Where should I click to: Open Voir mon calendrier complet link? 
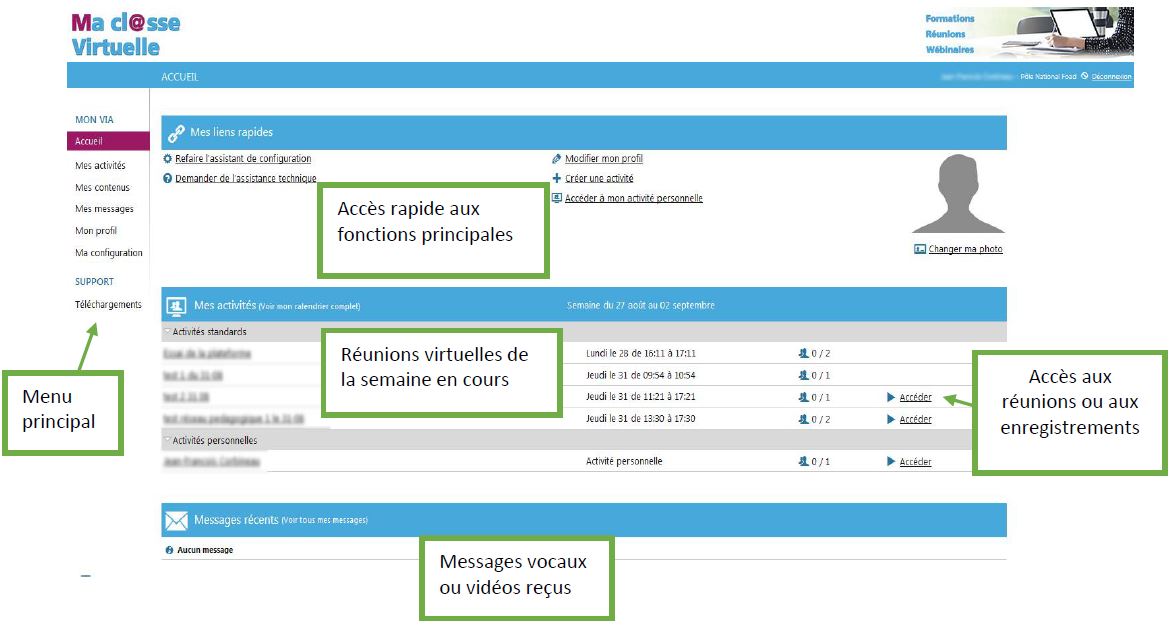(309, 306)
